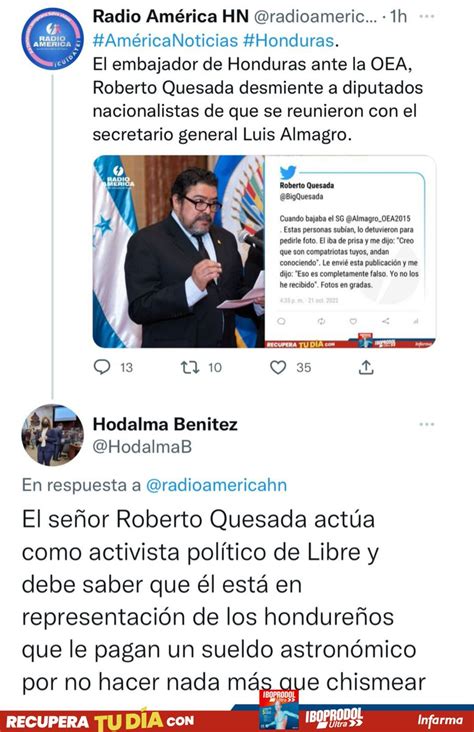Image resolution: width=474 pixels, height=732 pixels.
Task: Open the #AméricaNoticias hashtag
Action: (165, 41)
